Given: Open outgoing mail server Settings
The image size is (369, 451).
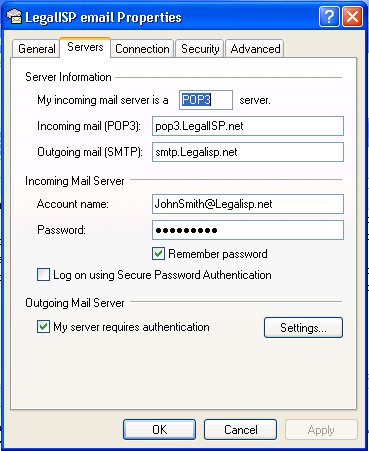Looking at the screenshot, I should [303, 328].
